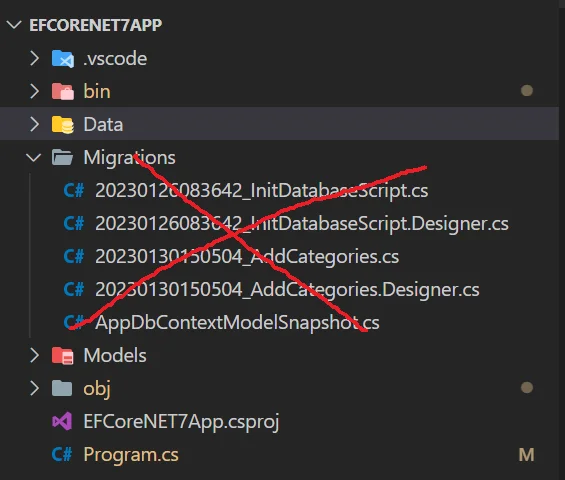
Task: Click C# icon of InitDatabaseScript.Designer.cs
Action: [x=74, y=223]
